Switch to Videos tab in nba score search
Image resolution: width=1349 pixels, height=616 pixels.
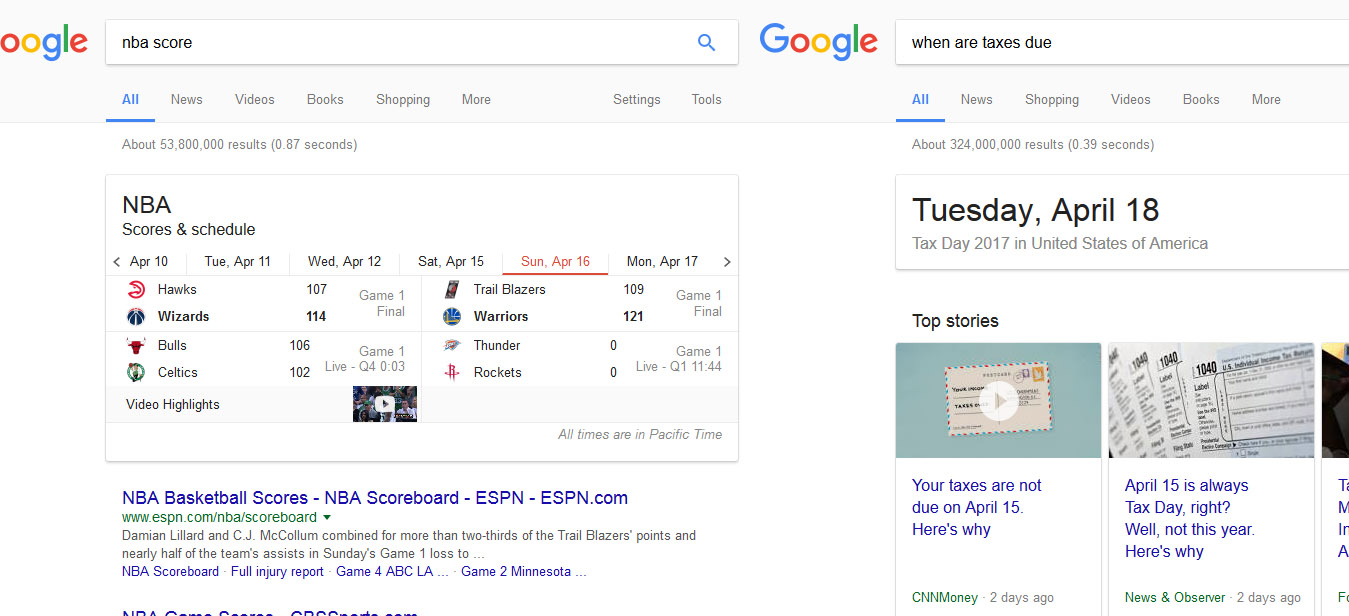pyautogui.click(x=255, y=100)
